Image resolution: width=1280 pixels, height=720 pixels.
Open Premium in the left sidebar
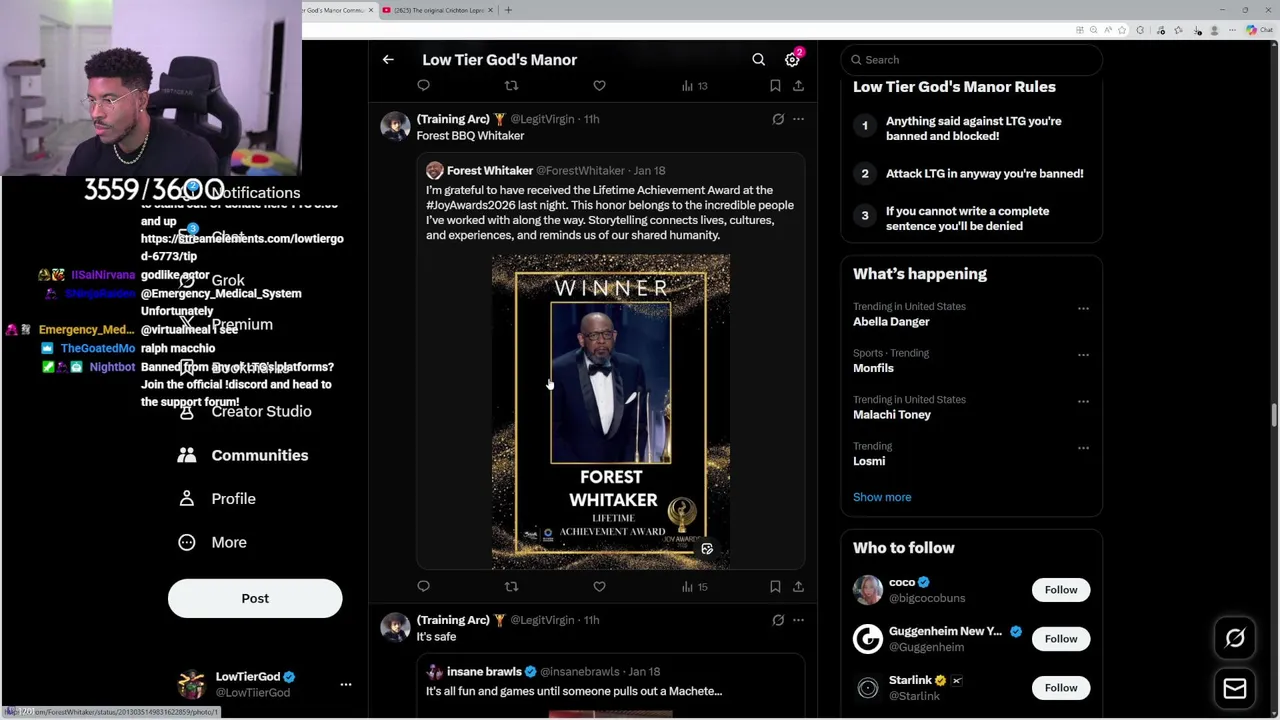tap(242, 325)
